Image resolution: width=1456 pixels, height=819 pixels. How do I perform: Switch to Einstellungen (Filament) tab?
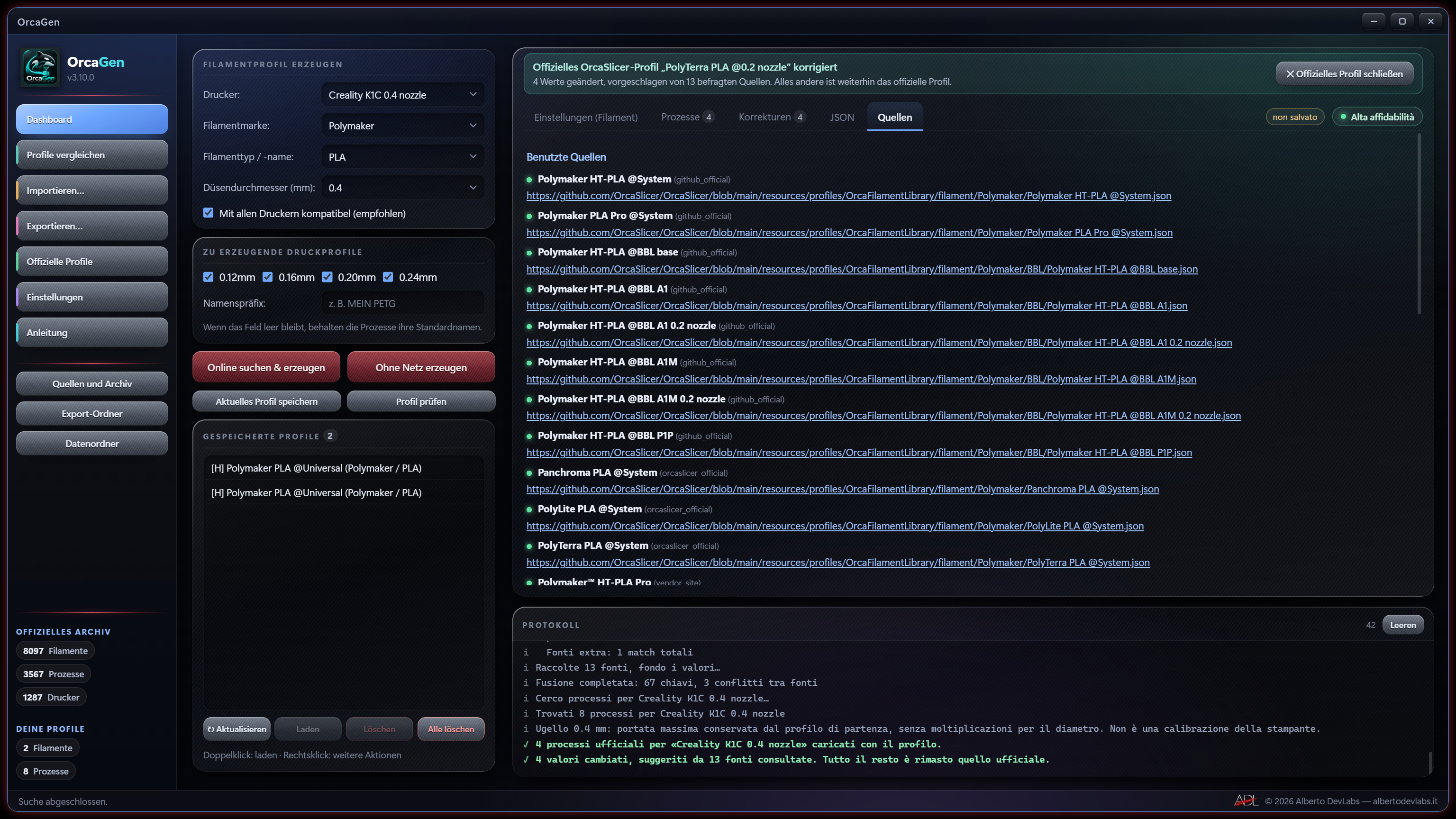pos(585,117)
